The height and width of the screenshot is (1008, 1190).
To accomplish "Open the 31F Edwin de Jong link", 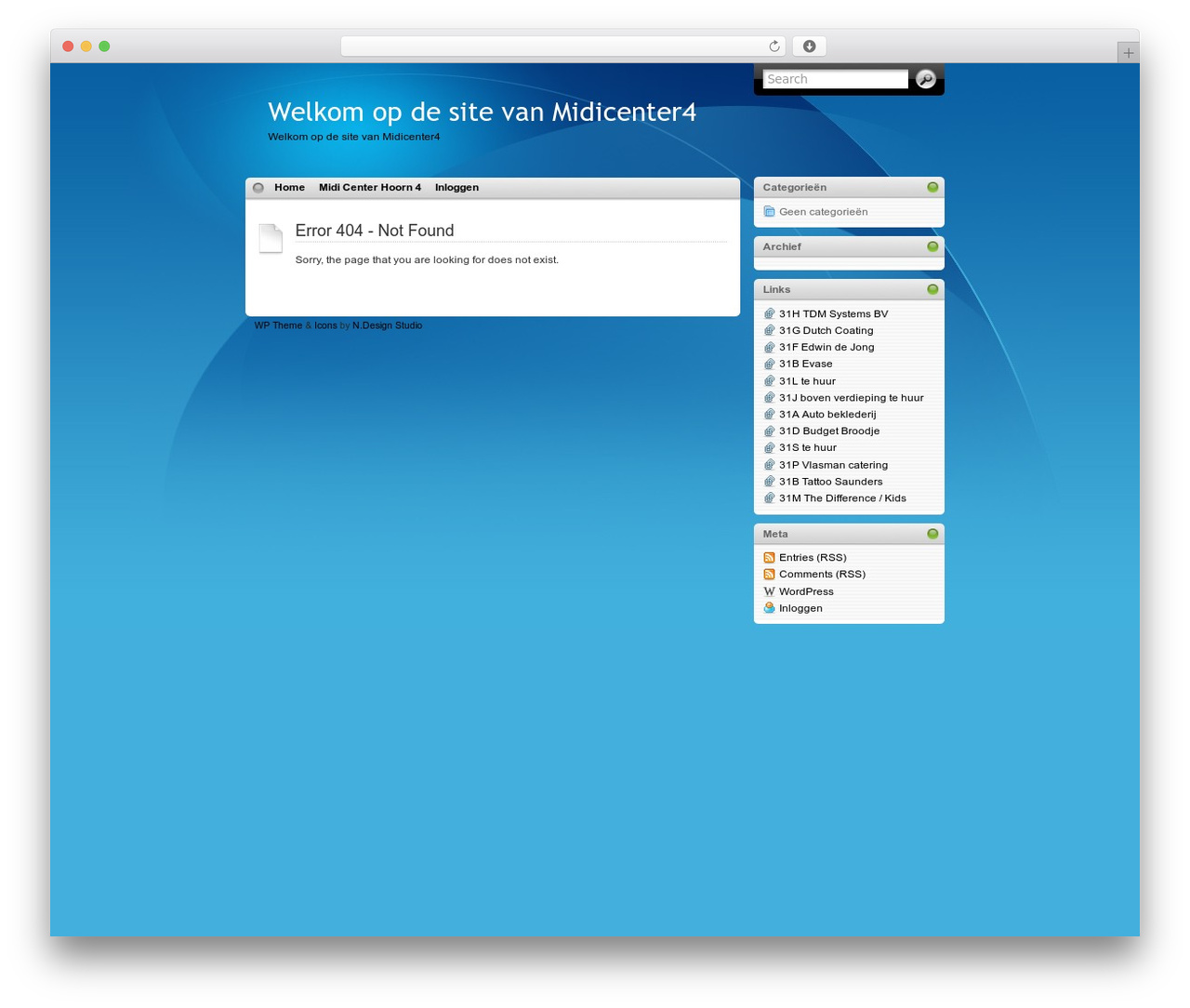I will coord(826,348).
